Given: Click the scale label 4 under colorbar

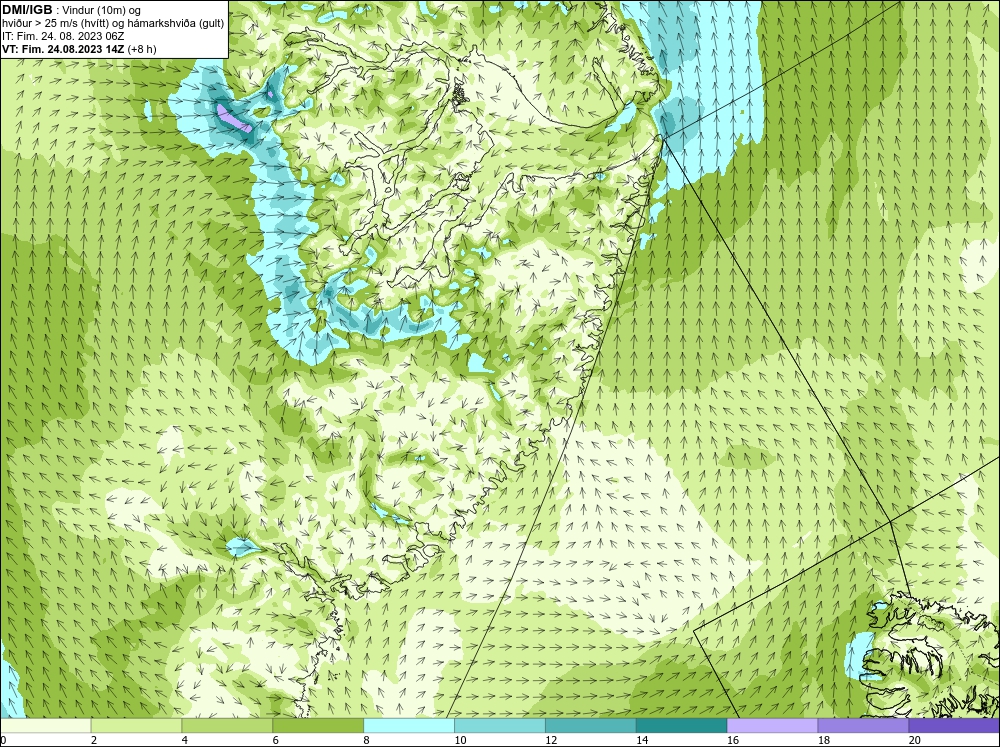Looking at the screenshot, I should tap(185, 740).
